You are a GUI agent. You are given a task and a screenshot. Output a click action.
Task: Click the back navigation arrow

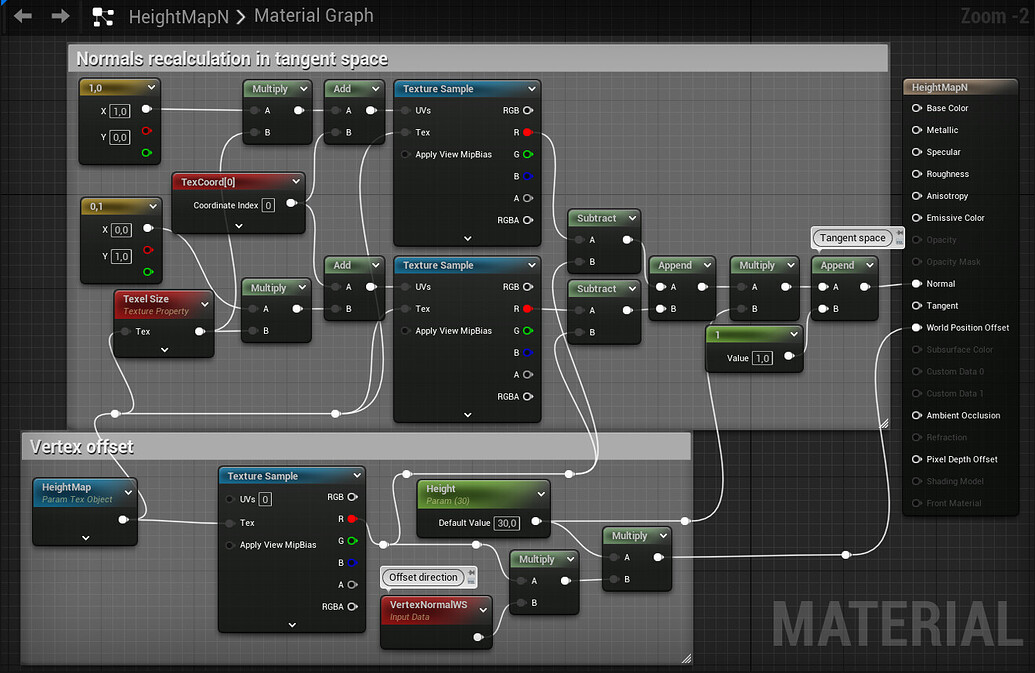(x=22, y=16)
